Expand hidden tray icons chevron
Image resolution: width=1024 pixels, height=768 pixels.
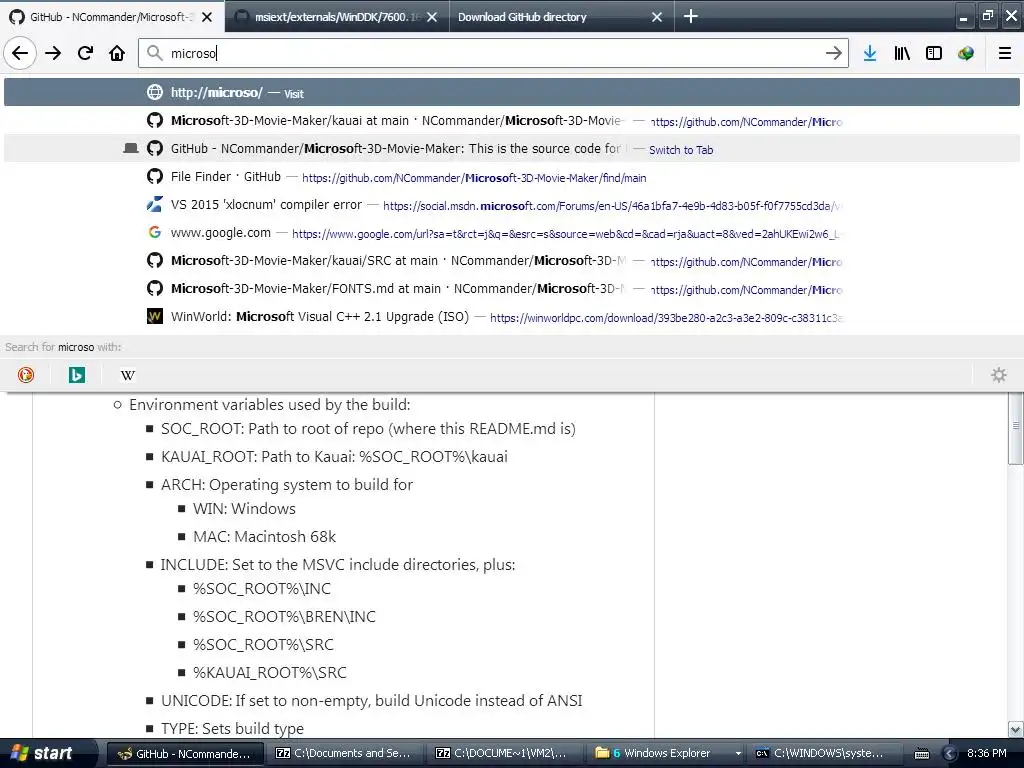click(950, 754)
